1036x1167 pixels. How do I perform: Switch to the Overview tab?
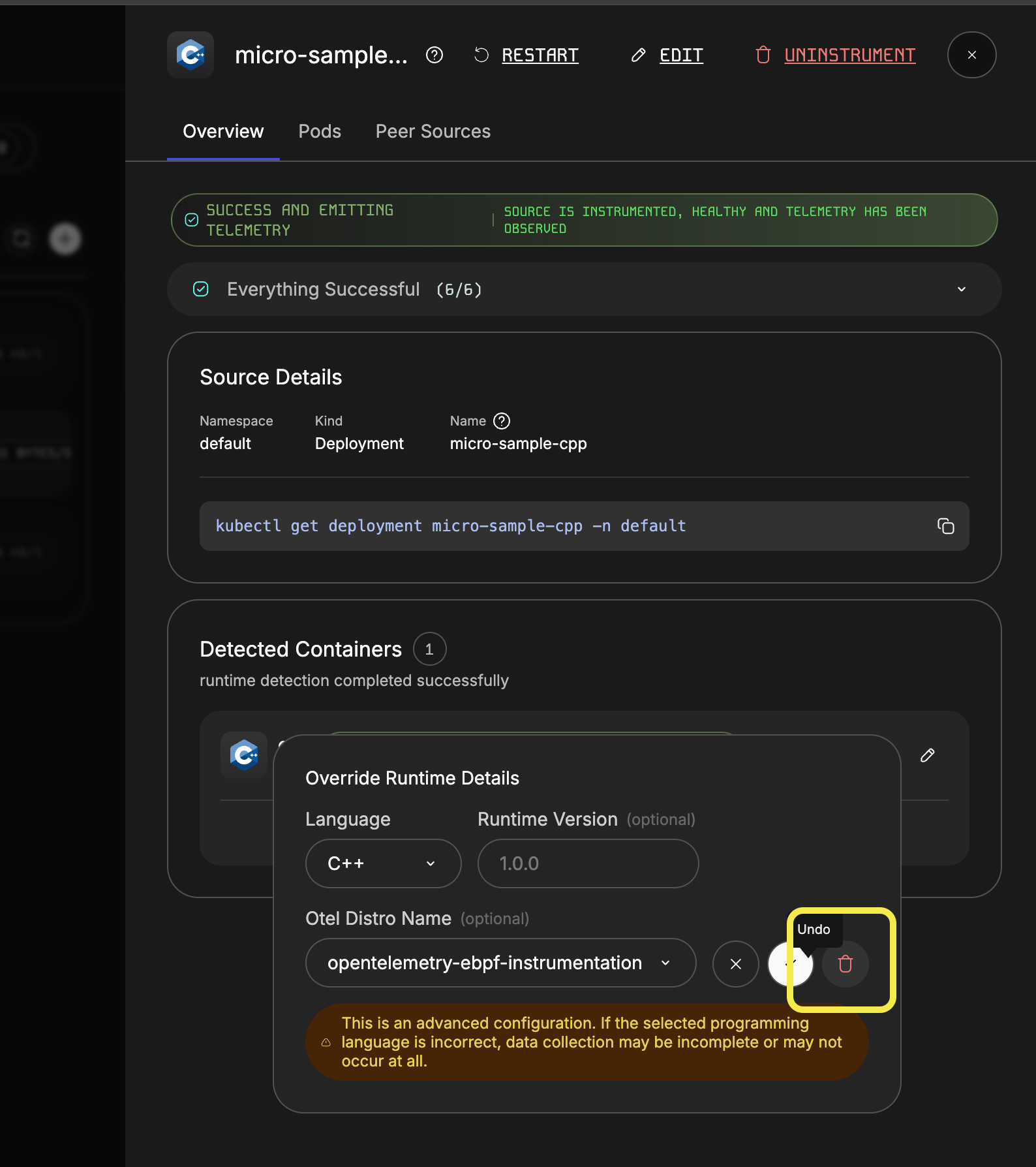coord(223,131)
